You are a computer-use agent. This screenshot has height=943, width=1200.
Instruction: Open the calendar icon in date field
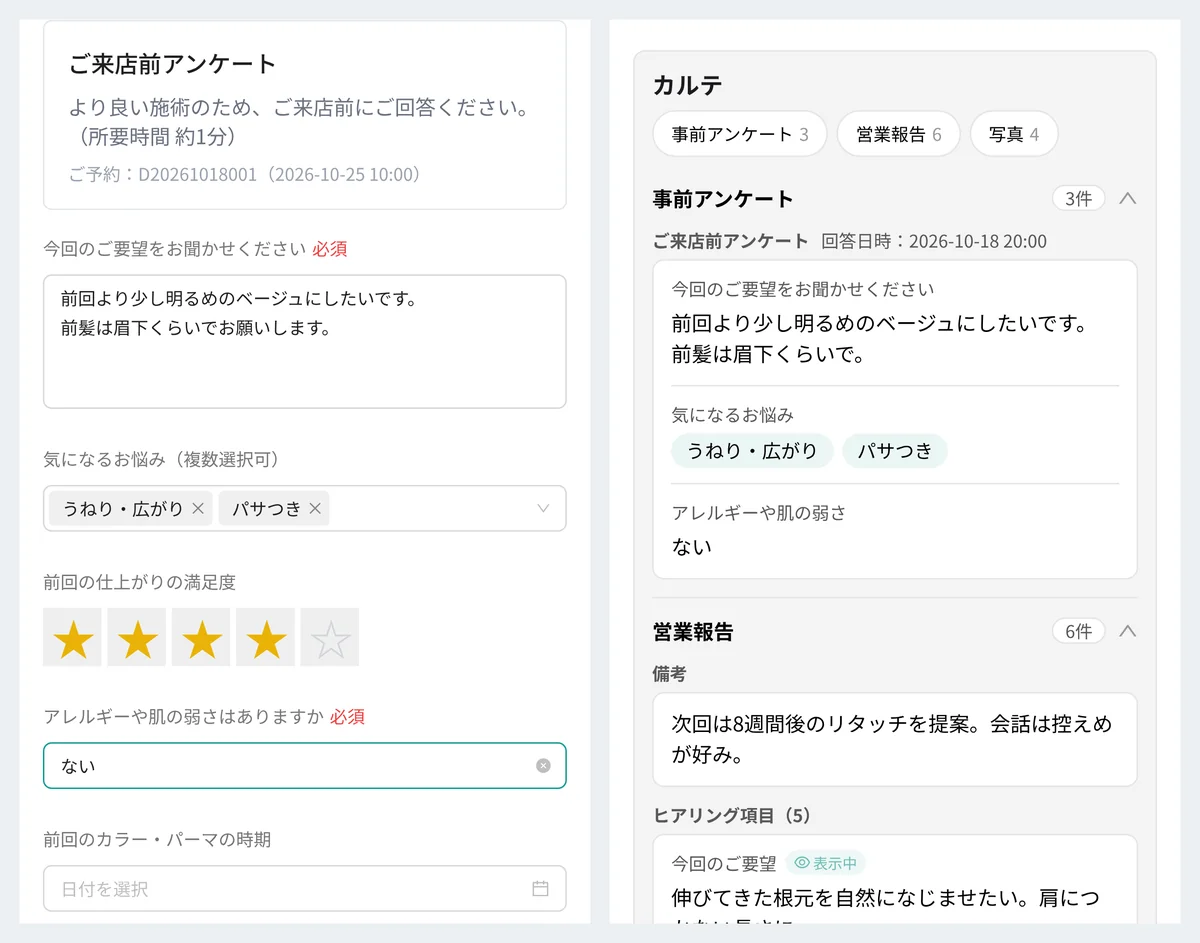click(x=540, y=888)
